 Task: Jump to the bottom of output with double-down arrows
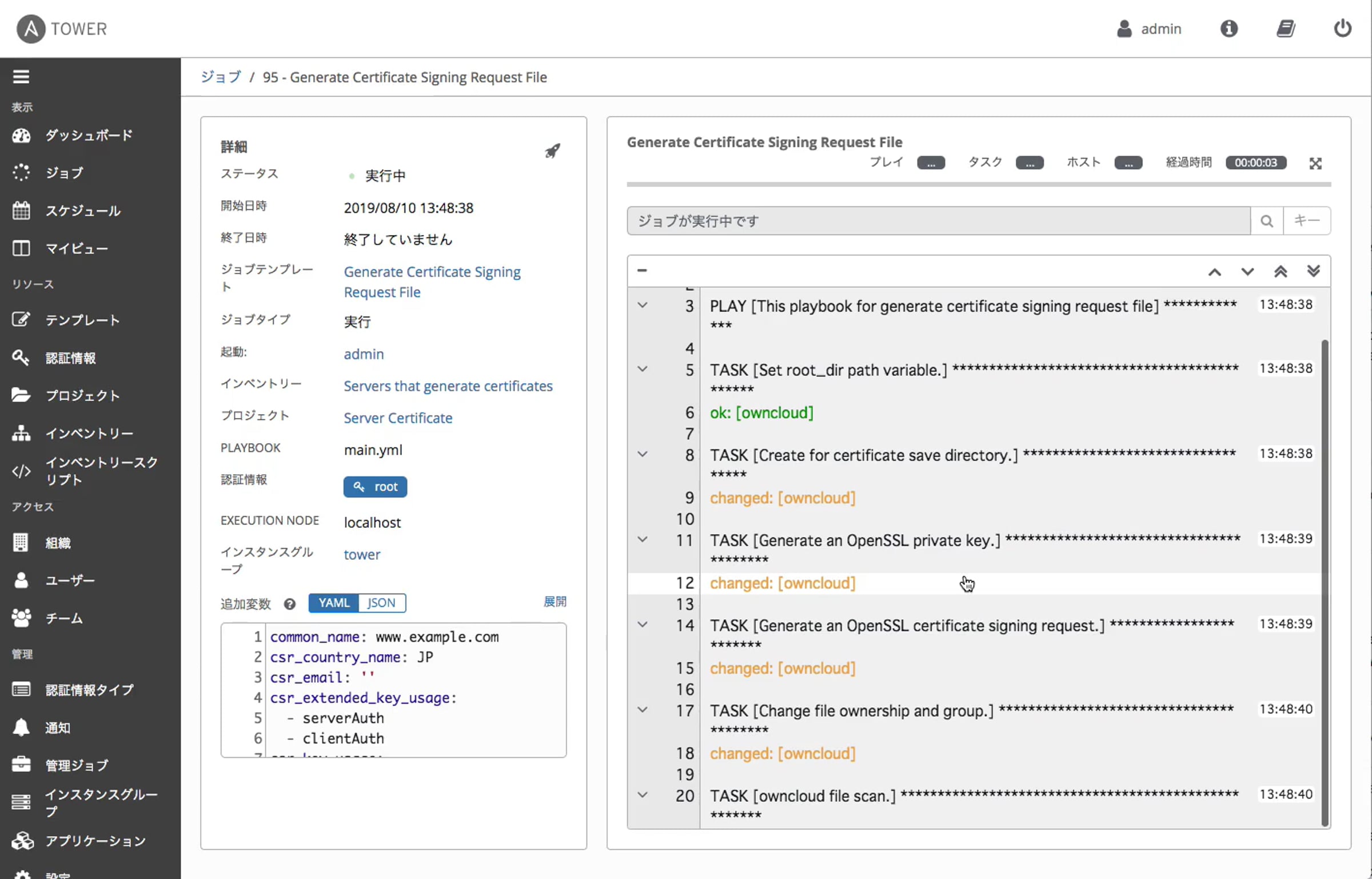pyautogui.click(x=1313, y=271)
